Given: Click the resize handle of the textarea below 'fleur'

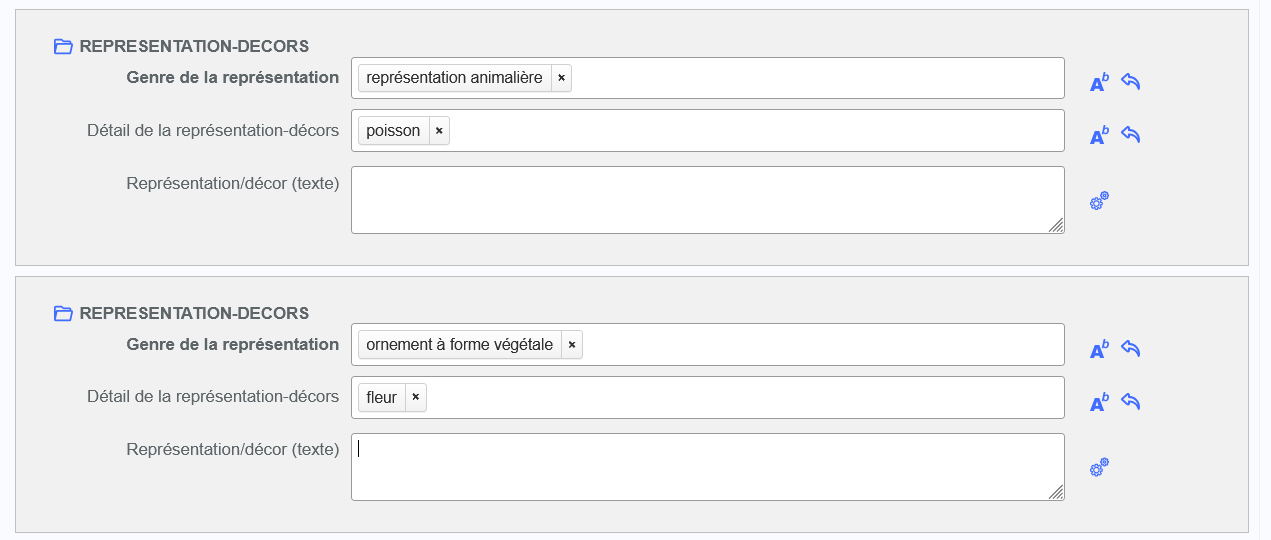Looking at the screenshot, I should tap(1056, 492).
